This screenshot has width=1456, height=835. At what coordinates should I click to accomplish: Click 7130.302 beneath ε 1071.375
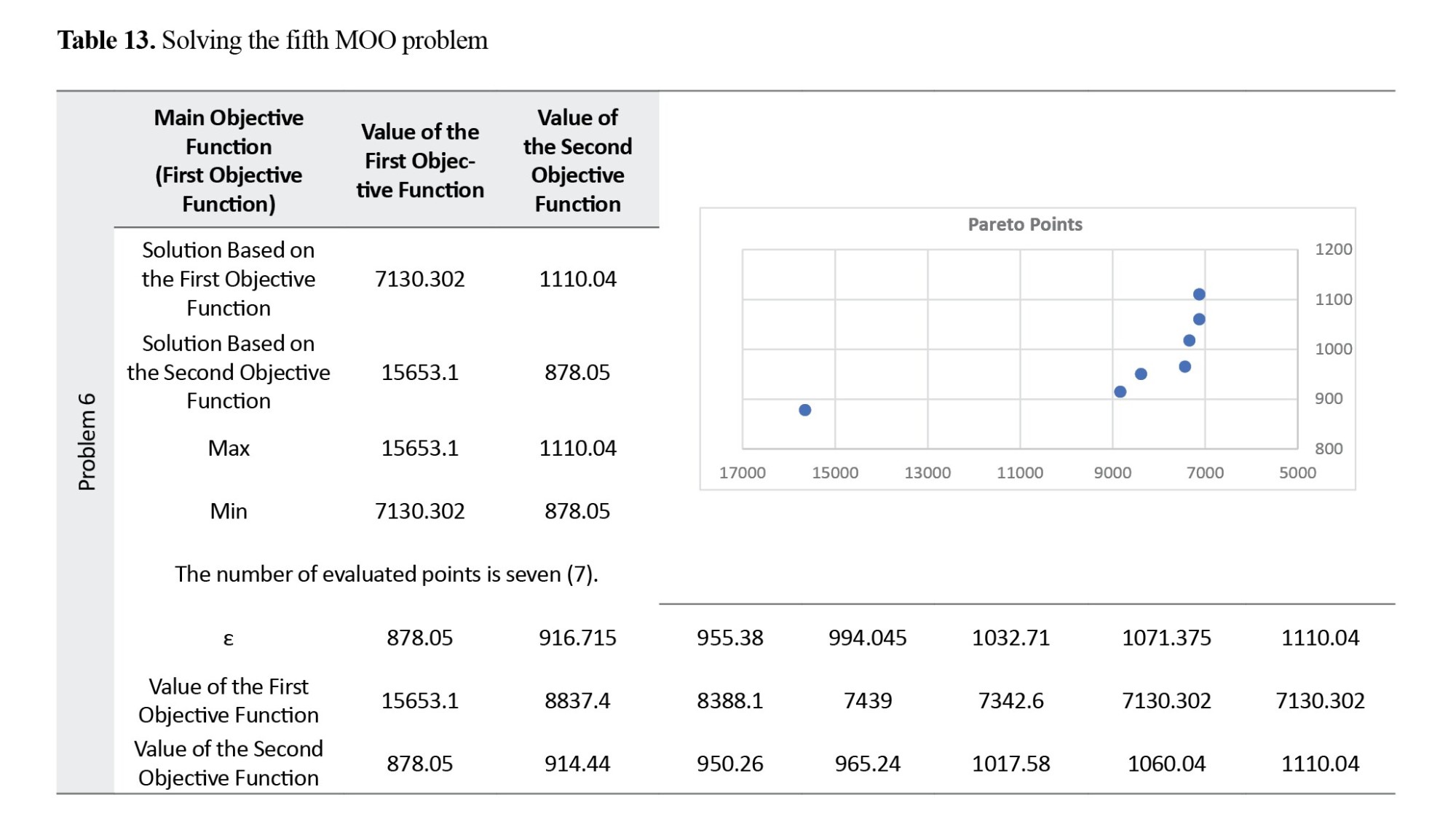[1166, 700]
